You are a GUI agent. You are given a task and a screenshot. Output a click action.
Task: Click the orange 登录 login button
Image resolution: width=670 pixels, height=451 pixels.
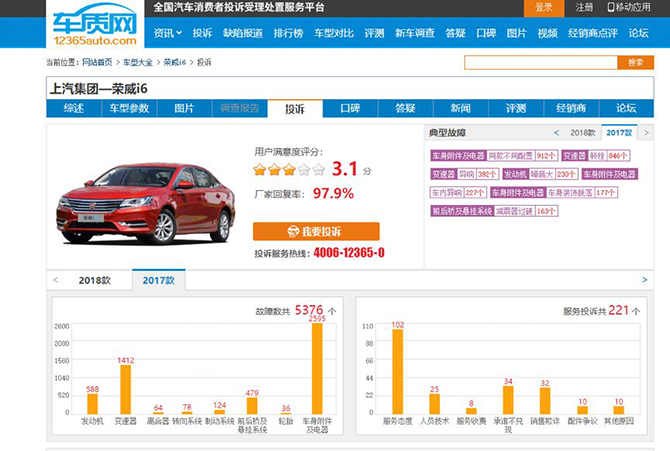(544, 8)
